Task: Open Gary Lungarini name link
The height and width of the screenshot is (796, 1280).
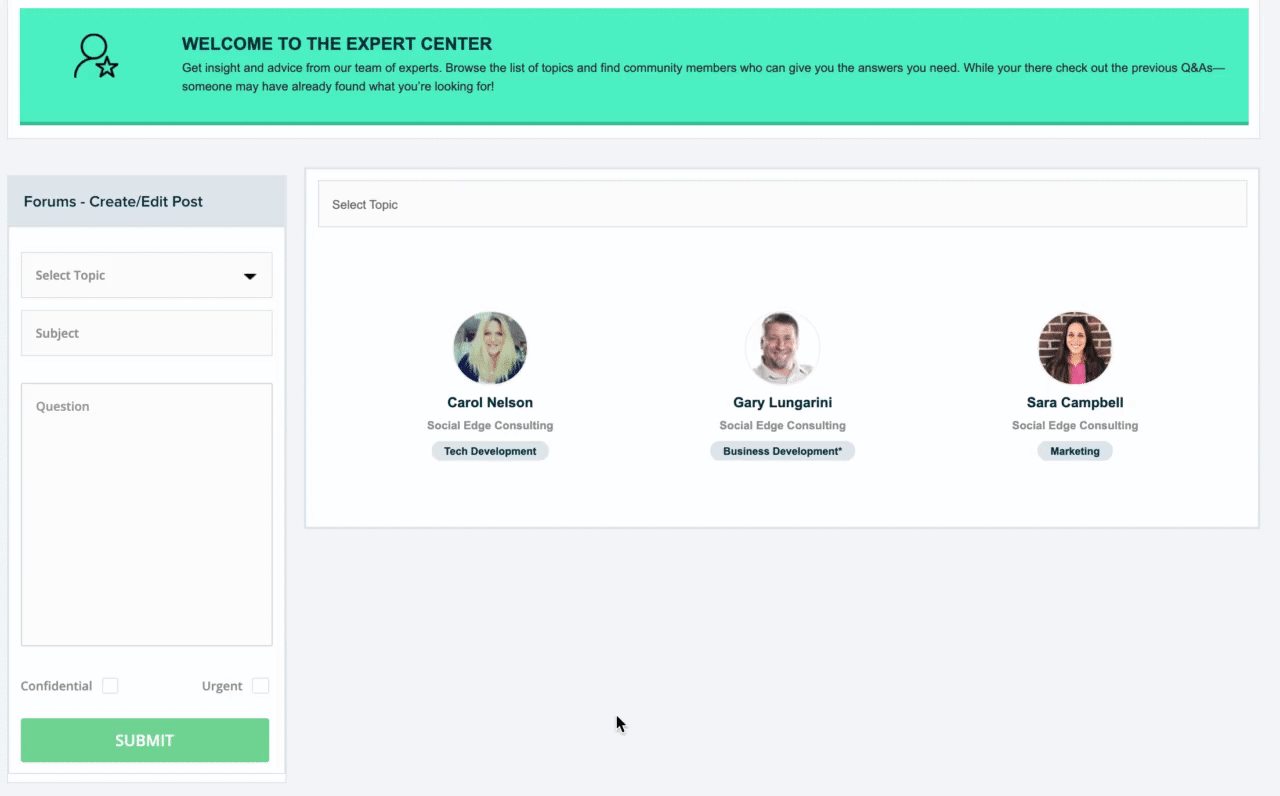Action: (x=782, y=402)
